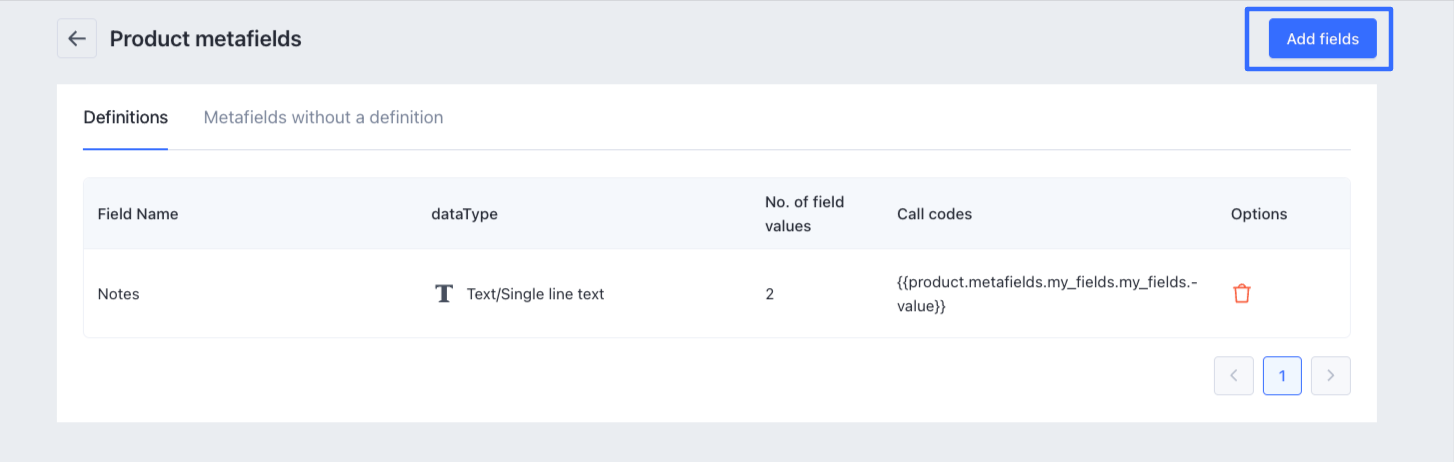Open Metafields without a definition tab
Viewport: 1454px width, 462px height.
pos(323,118)
